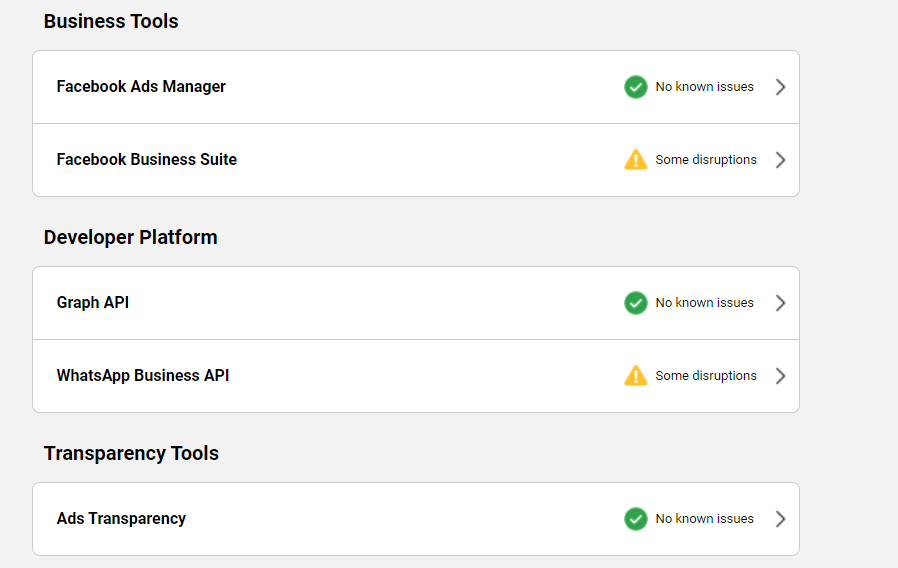Click 'No known issues' text for Facebook Ads Manager
This screenshot has height=568, width=898.
click(x=704, y=87)
